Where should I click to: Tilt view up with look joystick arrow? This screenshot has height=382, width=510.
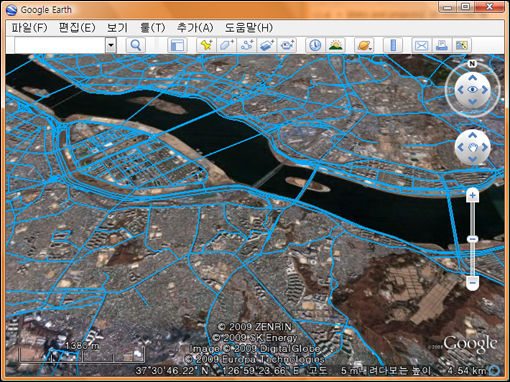[x=473, y=78]
